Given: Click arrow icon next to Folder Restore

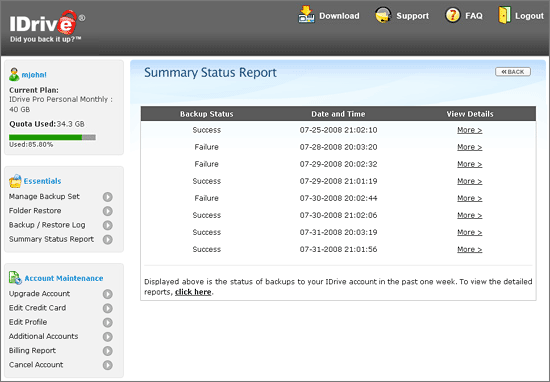Looking at the screenshot, I should point(108,211).
